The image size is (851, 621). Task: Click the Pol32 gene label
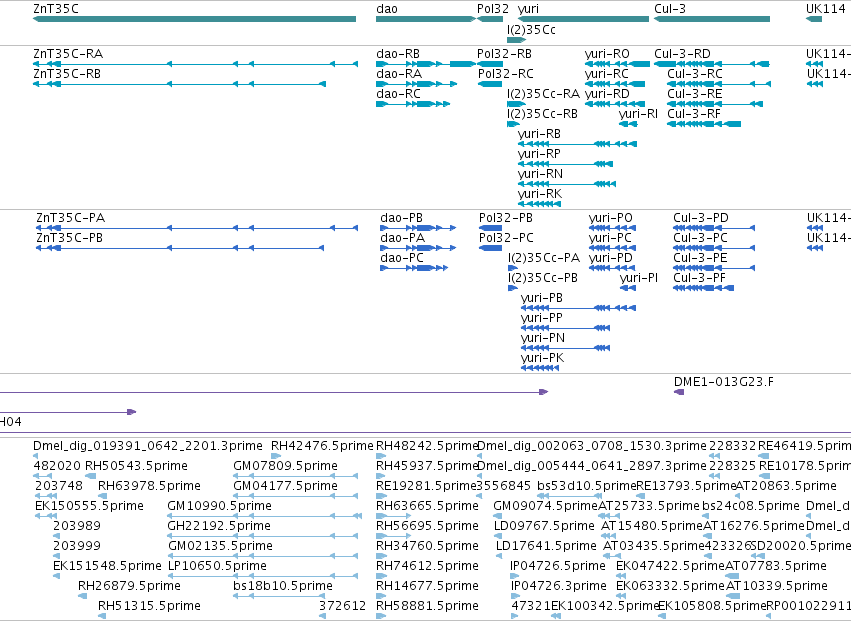coord(493,9)
